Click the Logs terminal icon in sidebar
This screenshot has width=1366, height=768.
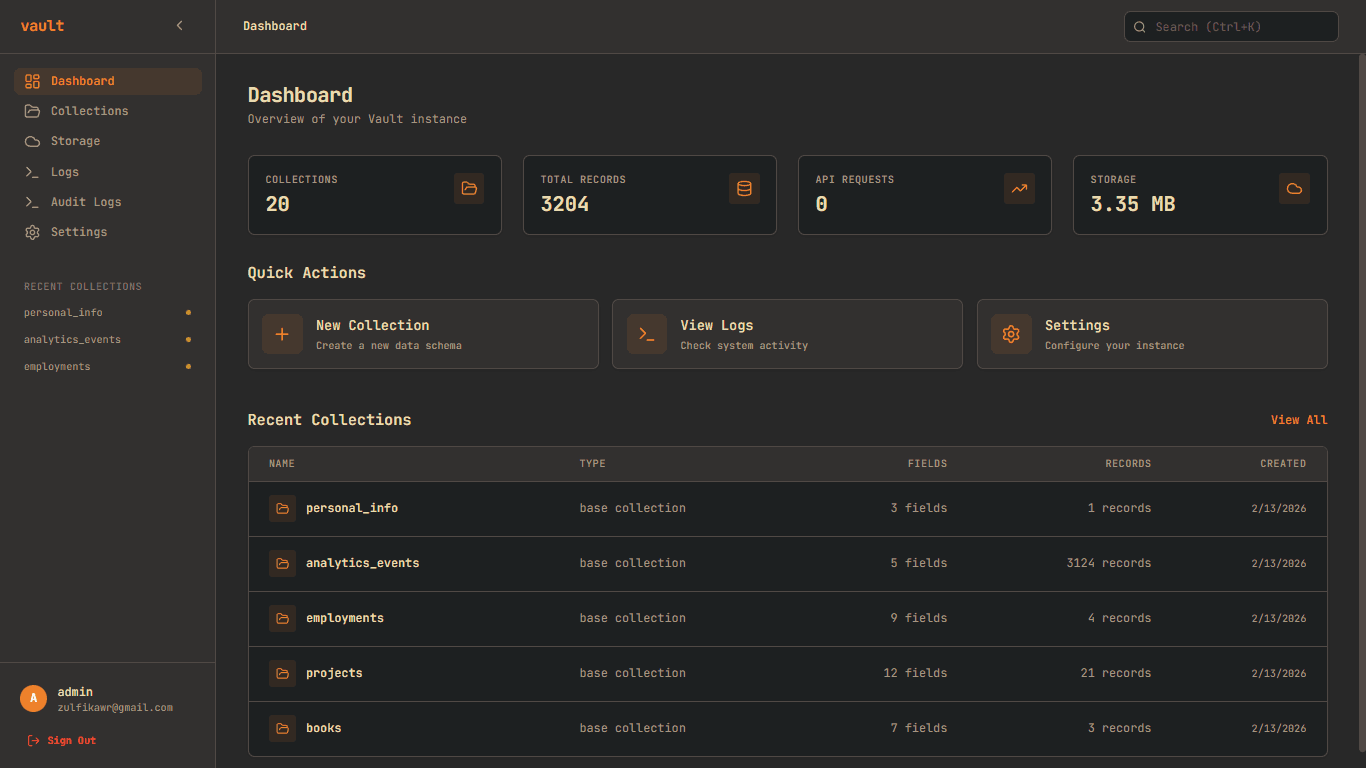pos(32,172)
